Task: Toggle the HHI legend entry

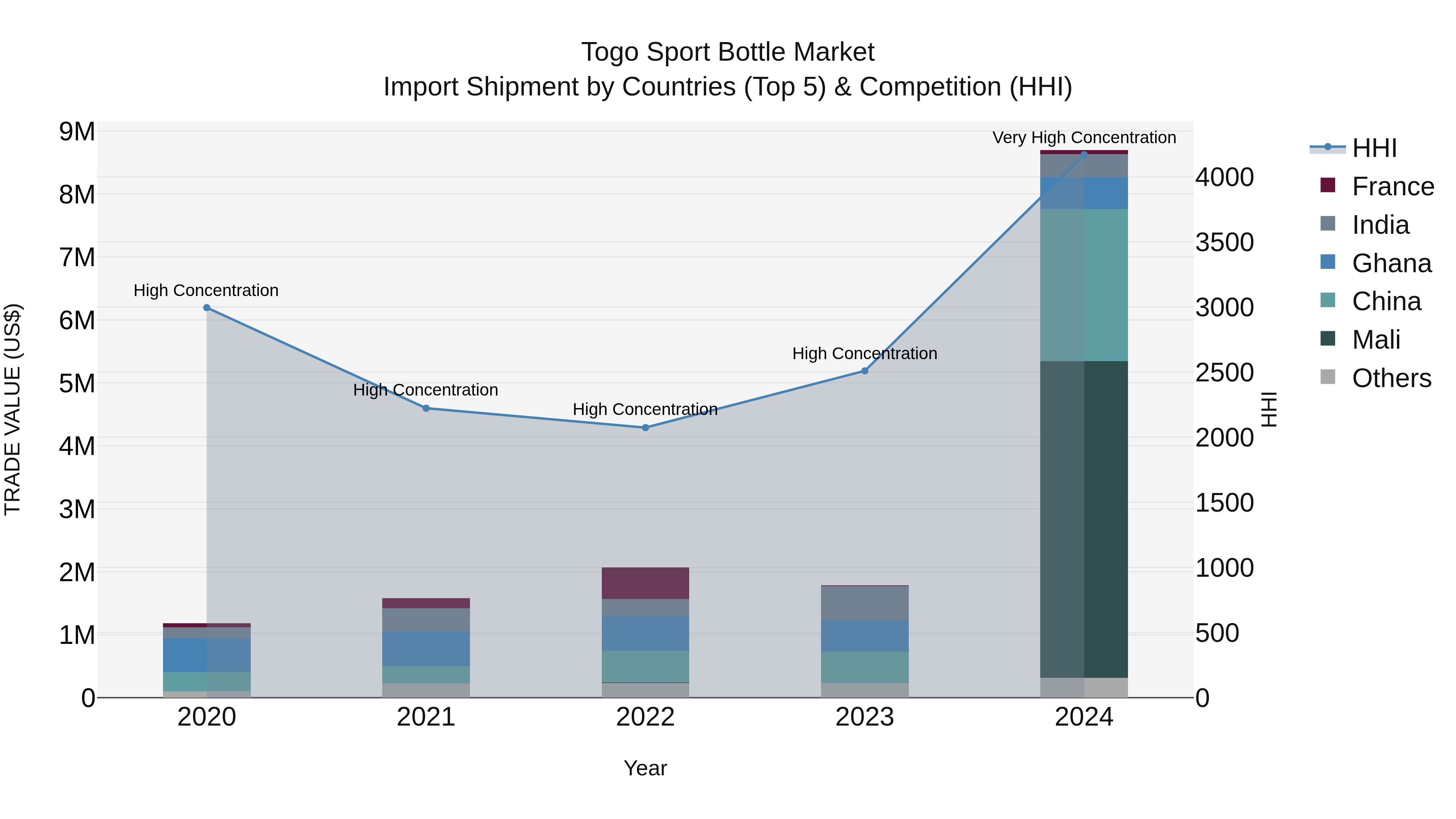Action: (x=1353, y=148)
